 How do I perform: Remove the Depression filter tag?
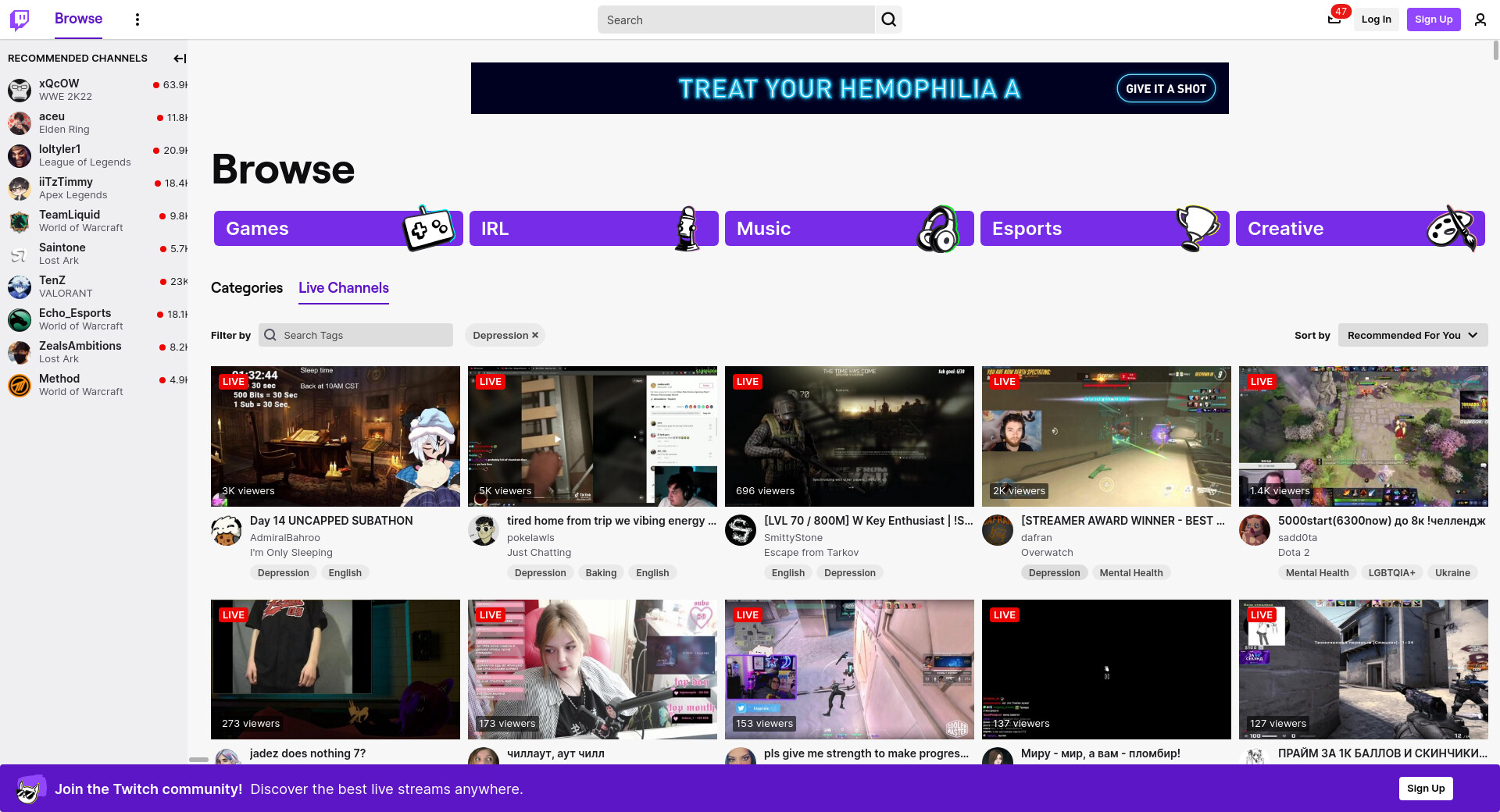tap(535, 336)
